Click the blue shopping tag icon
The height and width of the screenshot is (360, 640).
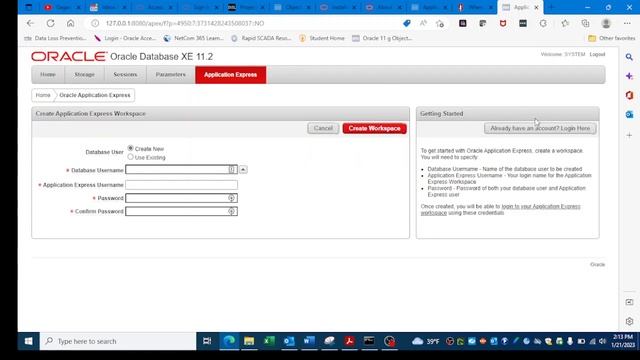407,23
